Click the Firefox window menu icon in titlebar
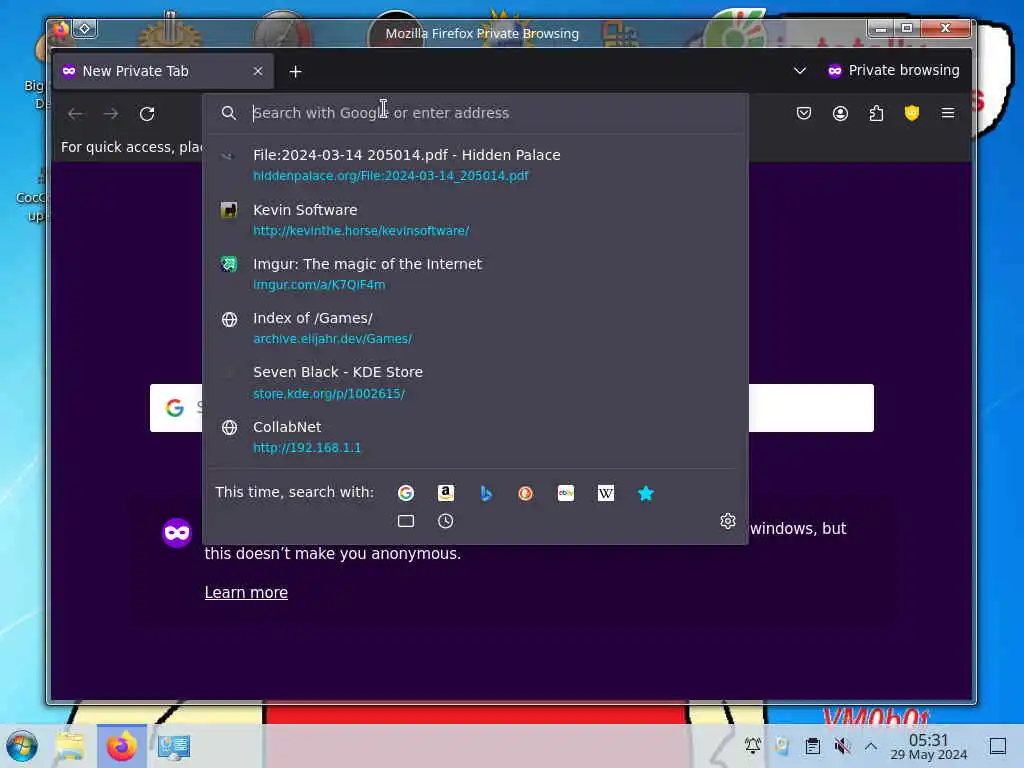 point(61,29)
